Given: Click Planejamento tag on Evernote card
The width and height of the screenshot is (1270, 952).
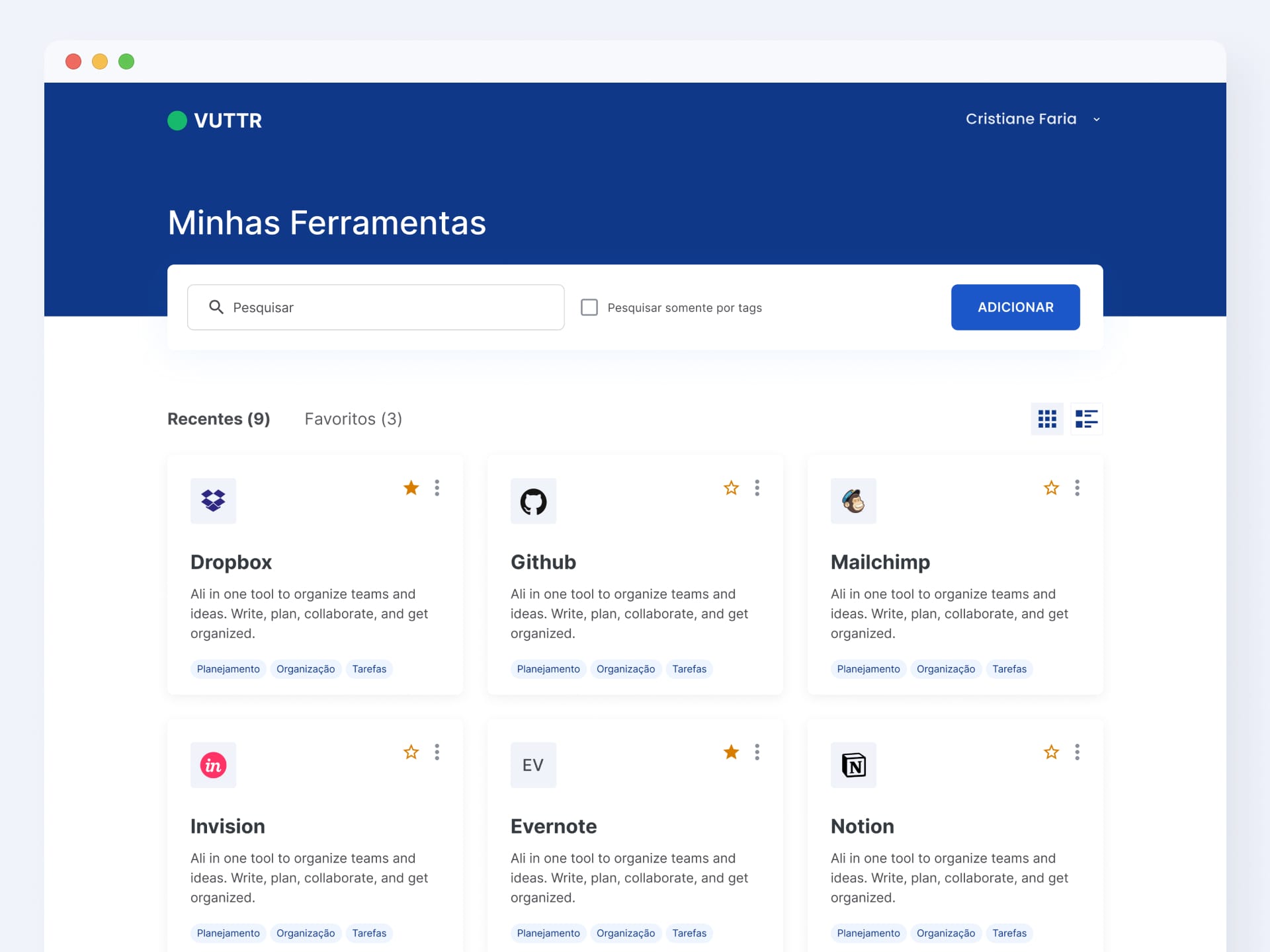Looking at the screenshot, I should [548, 933].
